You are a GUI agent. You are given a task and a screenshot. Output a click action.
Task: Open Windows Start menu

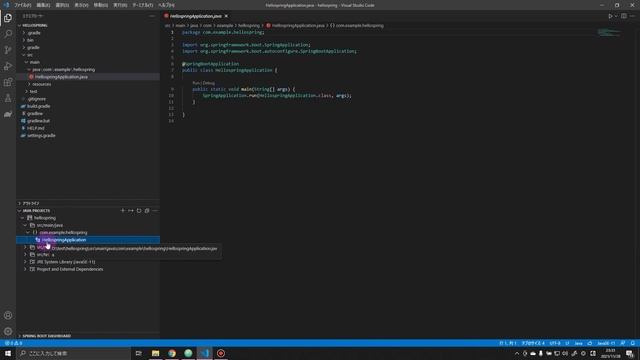(8, 353)
